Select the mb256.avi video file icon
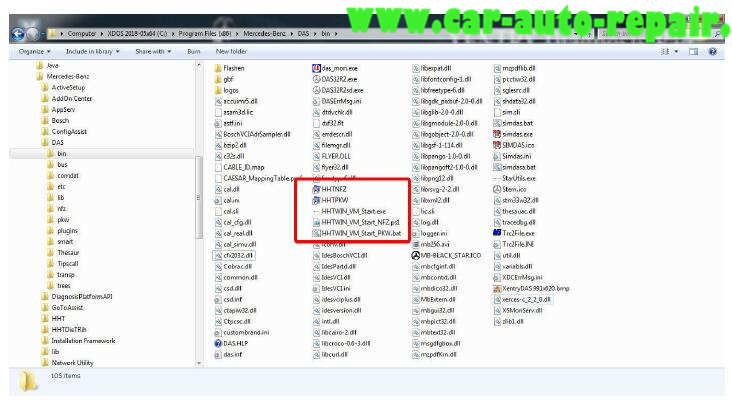The image size is (732, 402). coord(415,244)
